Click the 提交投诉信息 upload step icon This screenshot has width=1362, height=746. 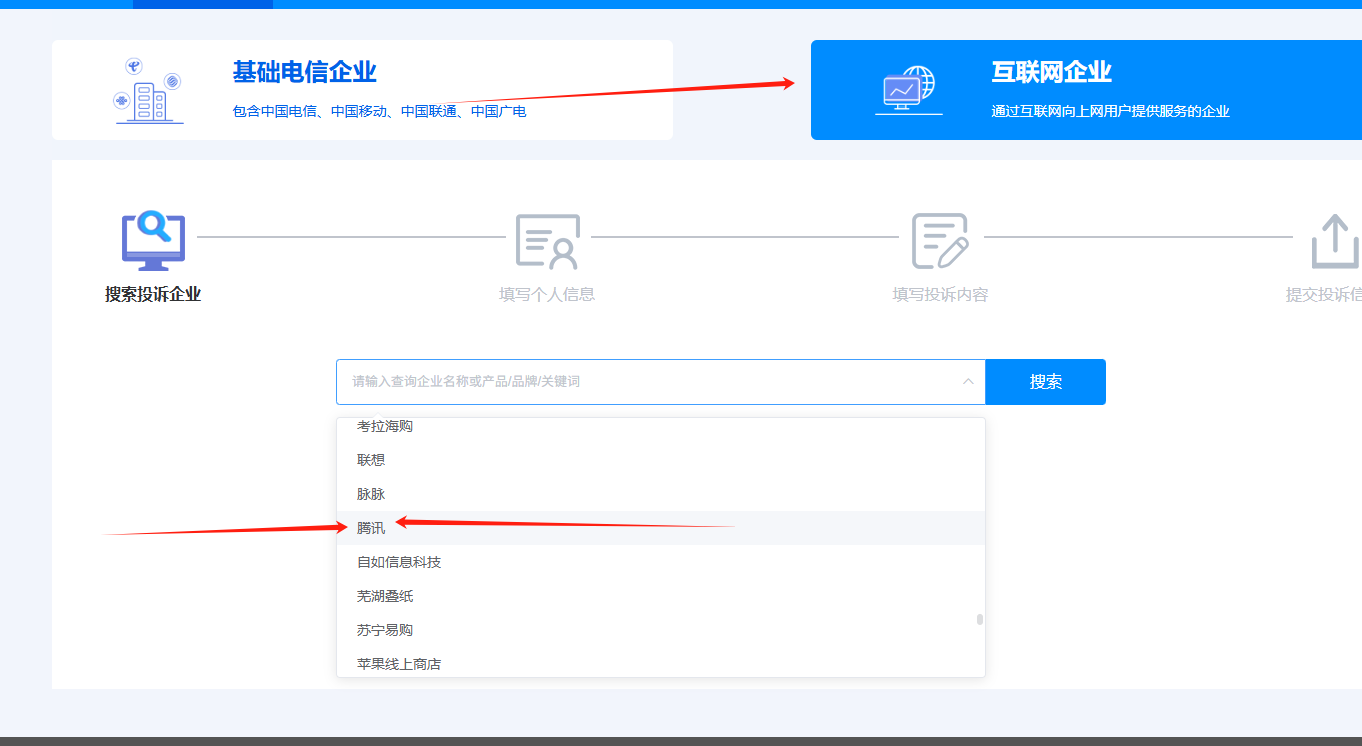tap(1334, 240)
